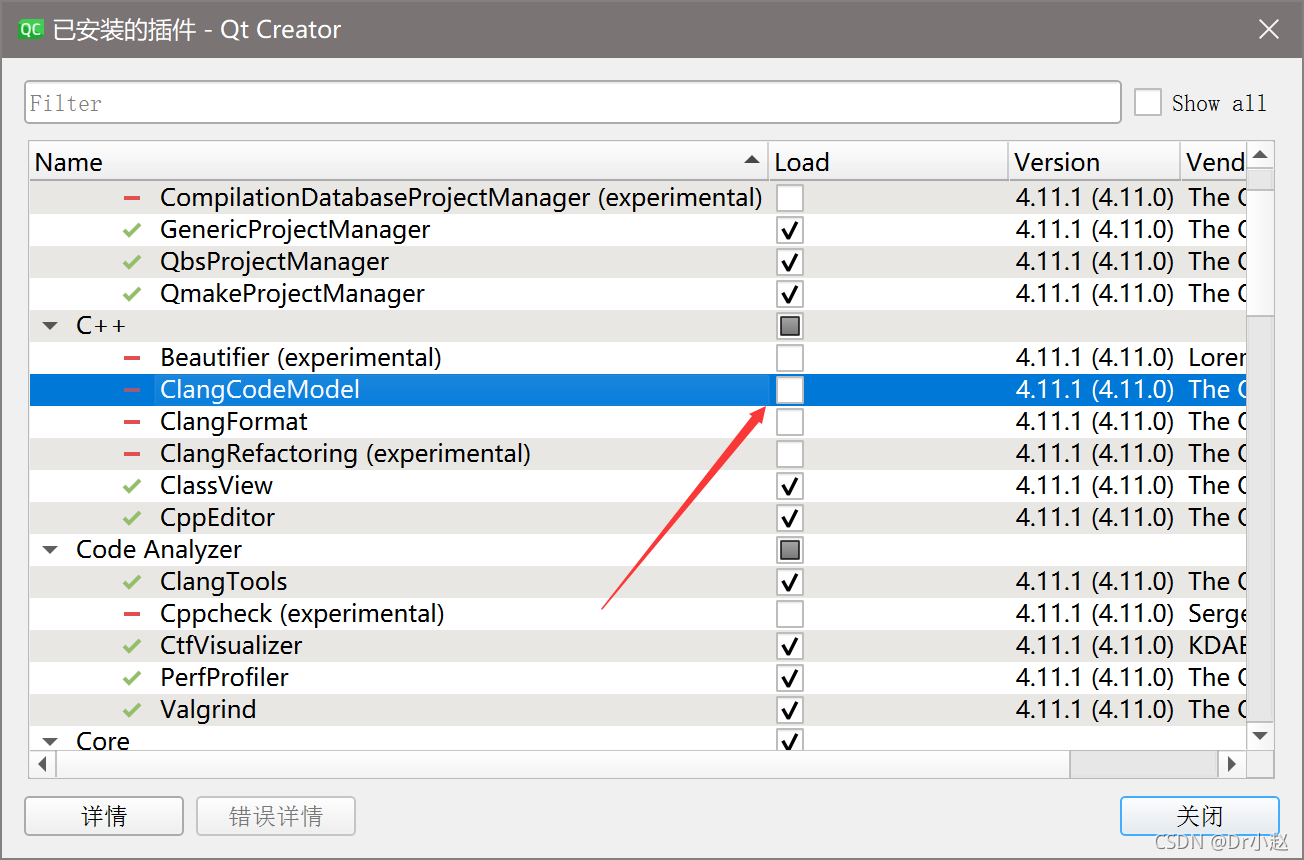1304x860 pixels.
Task: Select Cppcheck (experimental) plugin row
Action: tap(638, 614)
